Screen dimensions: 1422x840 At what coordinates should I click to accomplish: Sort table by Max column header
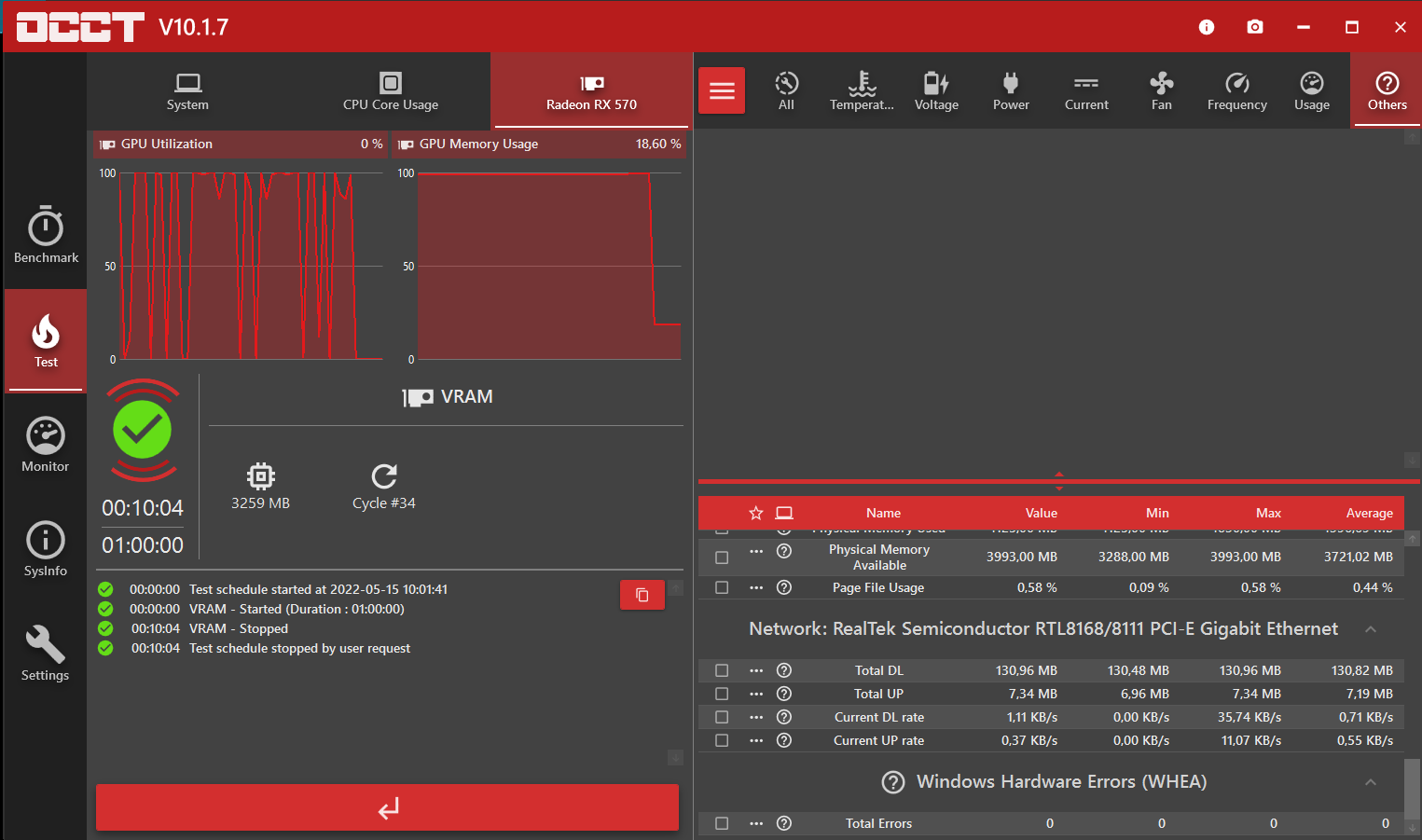click(1268, 513)
